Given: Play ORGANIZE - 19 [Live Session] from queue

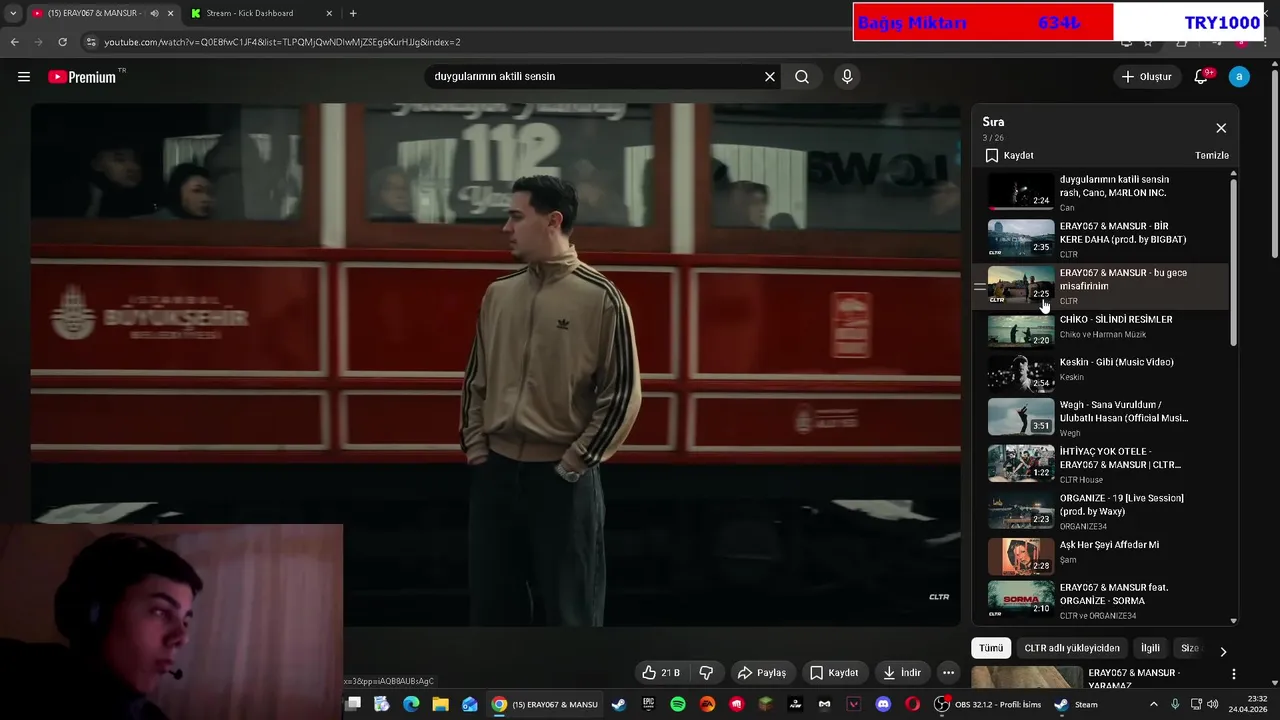Looking at the screenshot, I should pos(1100,510).
